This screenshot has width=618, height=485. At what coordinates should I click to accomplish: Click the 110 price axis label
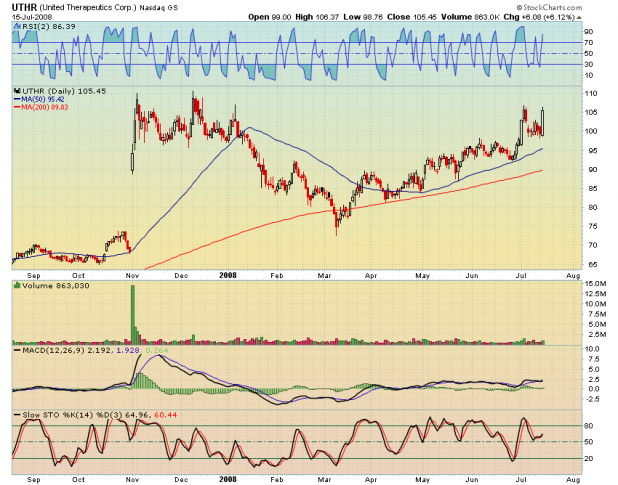pyautogui.click(x=591, y=94)
